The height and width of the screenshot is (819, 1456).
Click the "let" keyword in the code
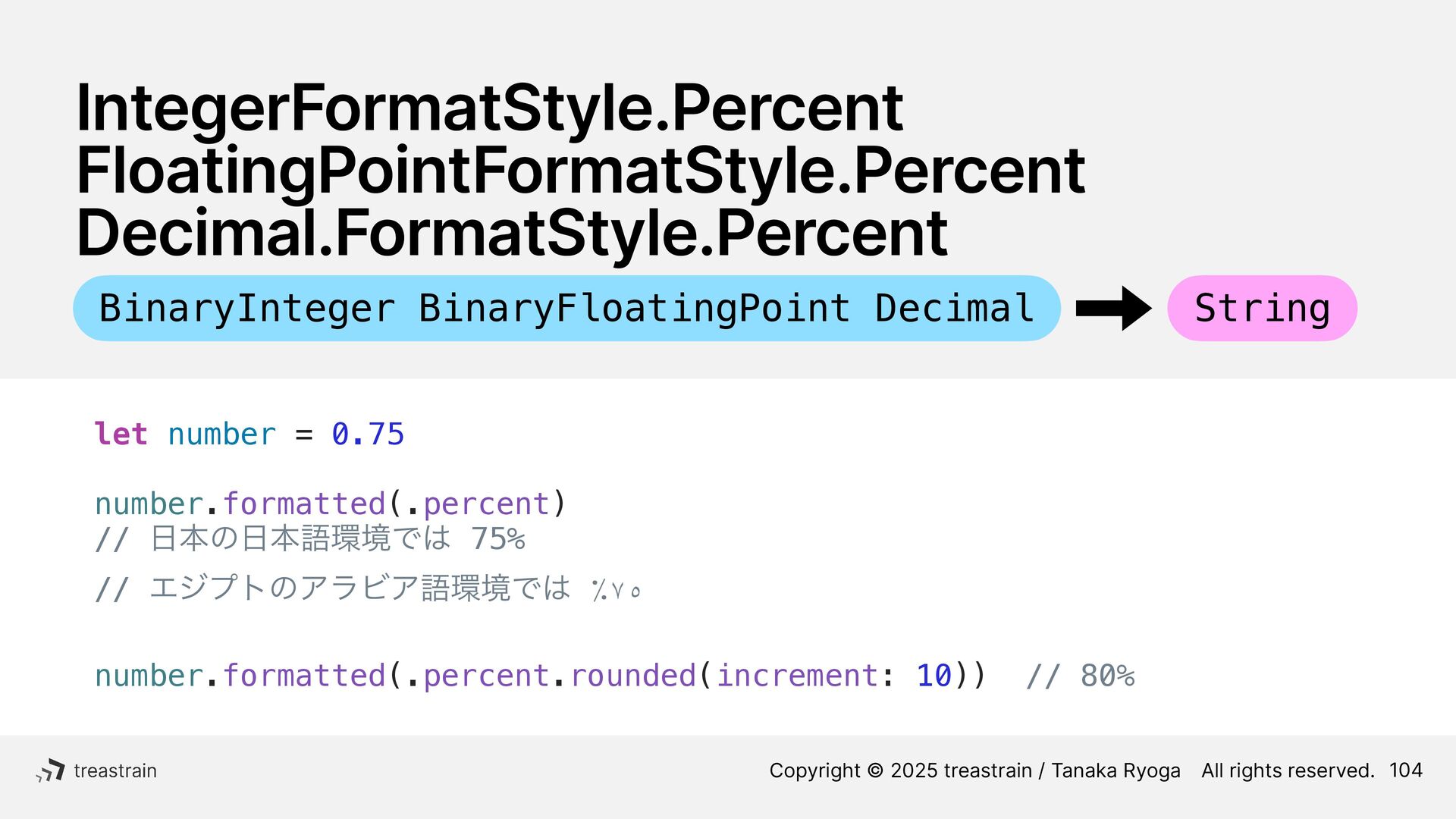121,434
